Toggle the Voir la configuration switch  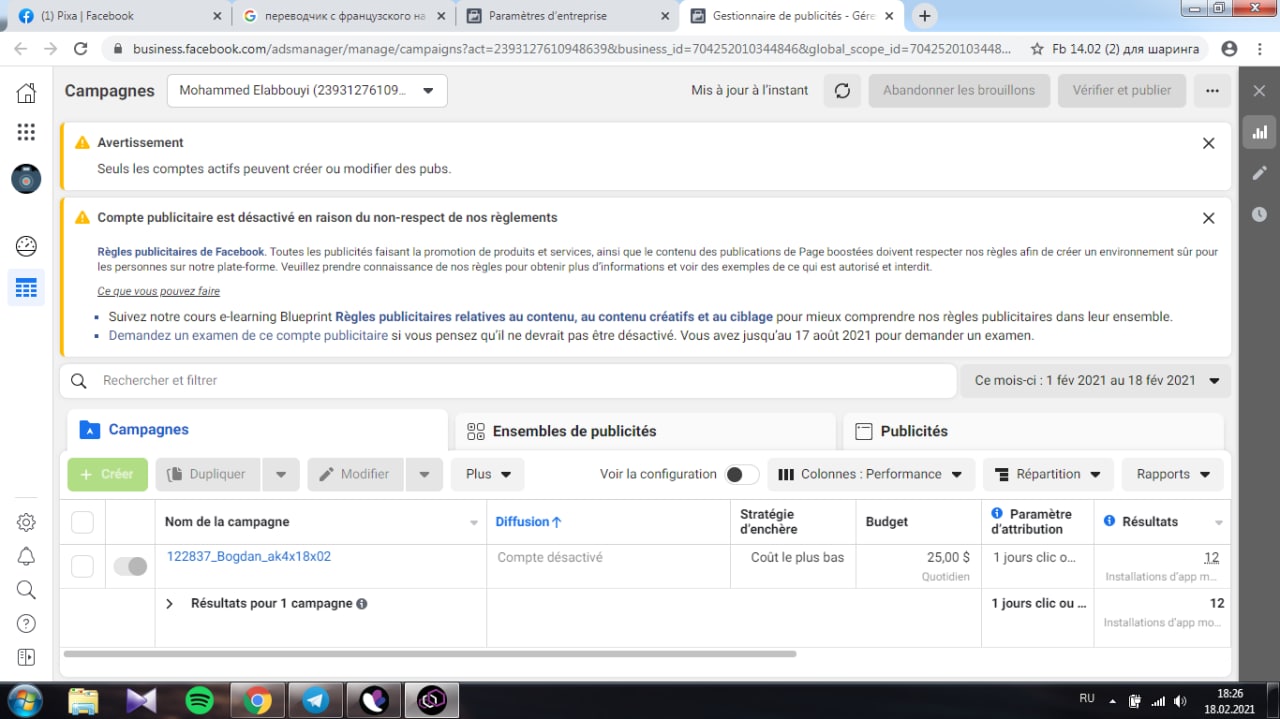742,474
